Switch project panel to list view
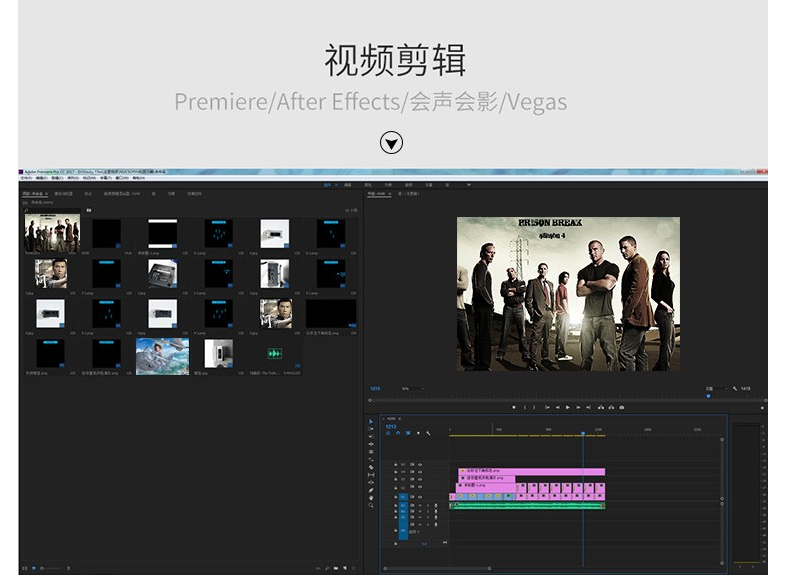 (x=25, y=568)
